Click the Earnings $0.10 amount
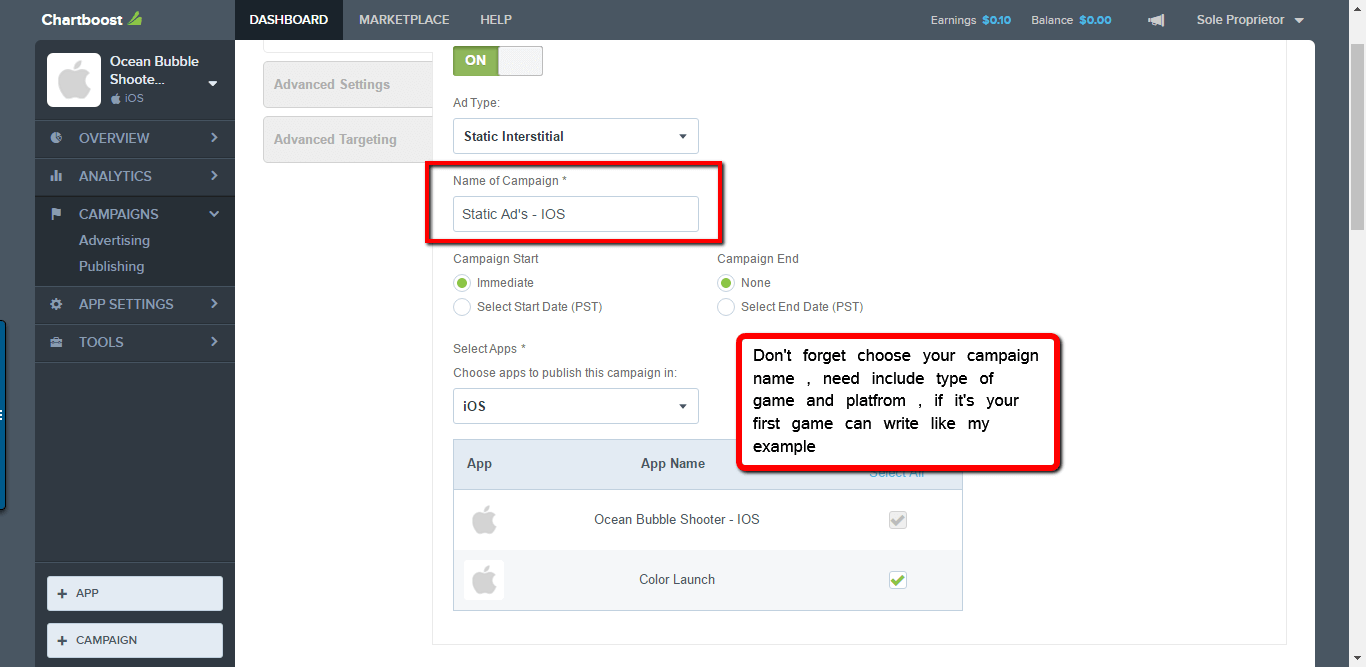1366x667 pixels. tap(996, 20)
